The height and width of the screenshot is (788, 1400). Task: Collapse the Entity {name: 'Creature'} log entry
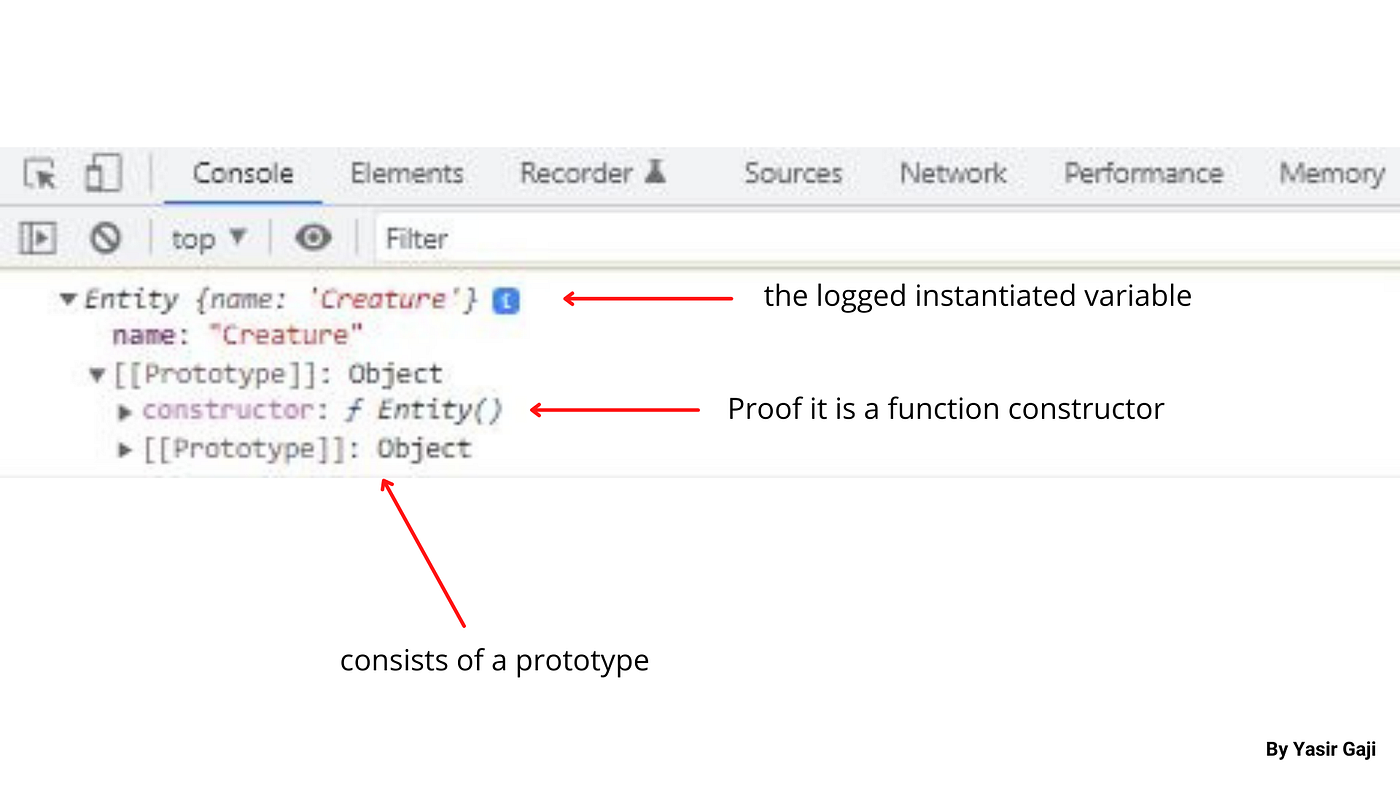(67, 298)
